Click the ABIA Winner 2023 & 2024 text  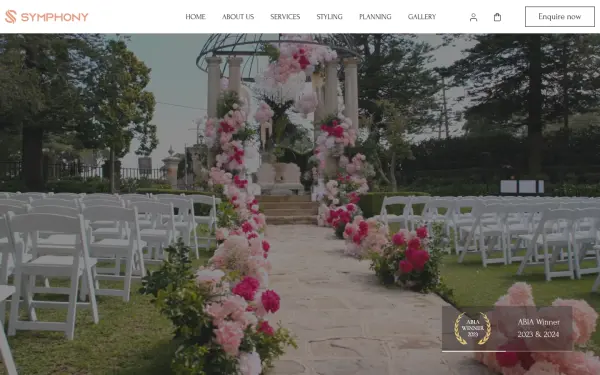tap(538, 328)
